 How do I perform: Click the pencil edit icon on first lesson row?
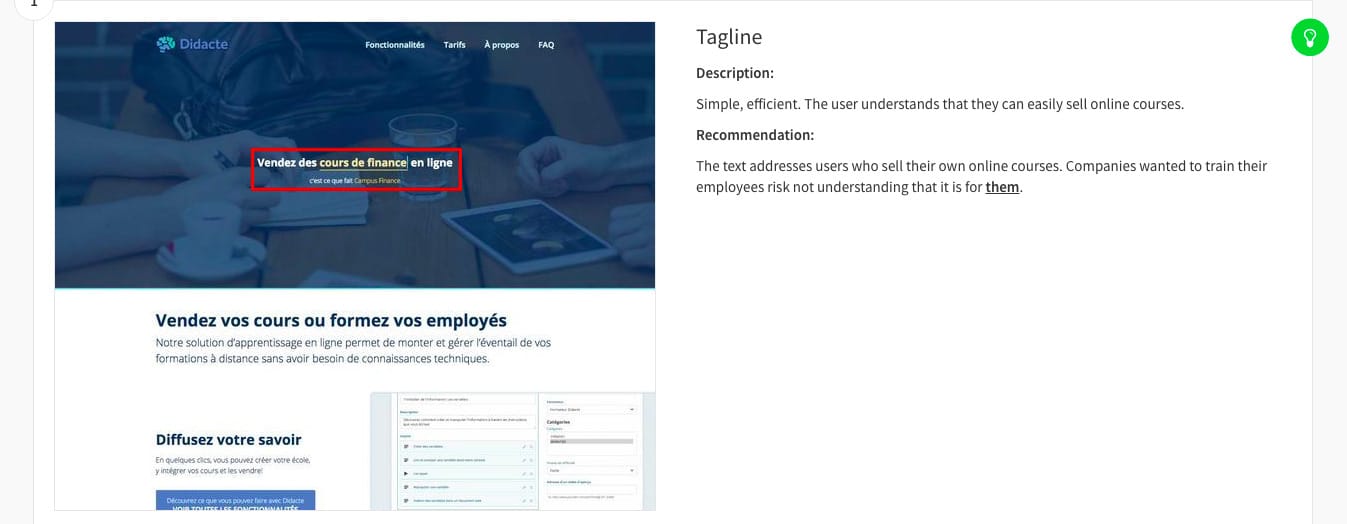[x=524, y=446]
